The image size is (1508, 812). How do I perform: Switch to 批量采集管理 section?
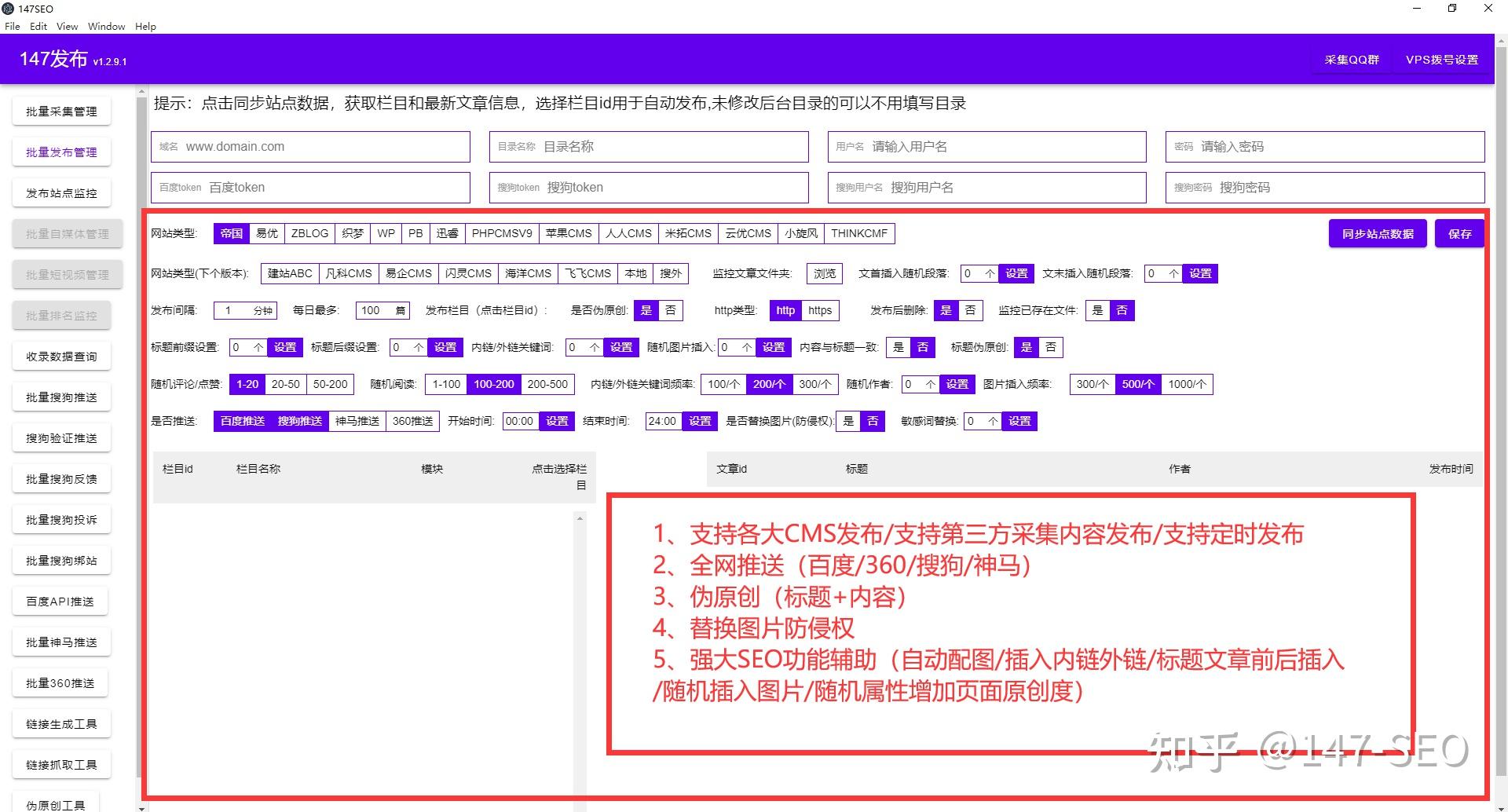[61, 111]
